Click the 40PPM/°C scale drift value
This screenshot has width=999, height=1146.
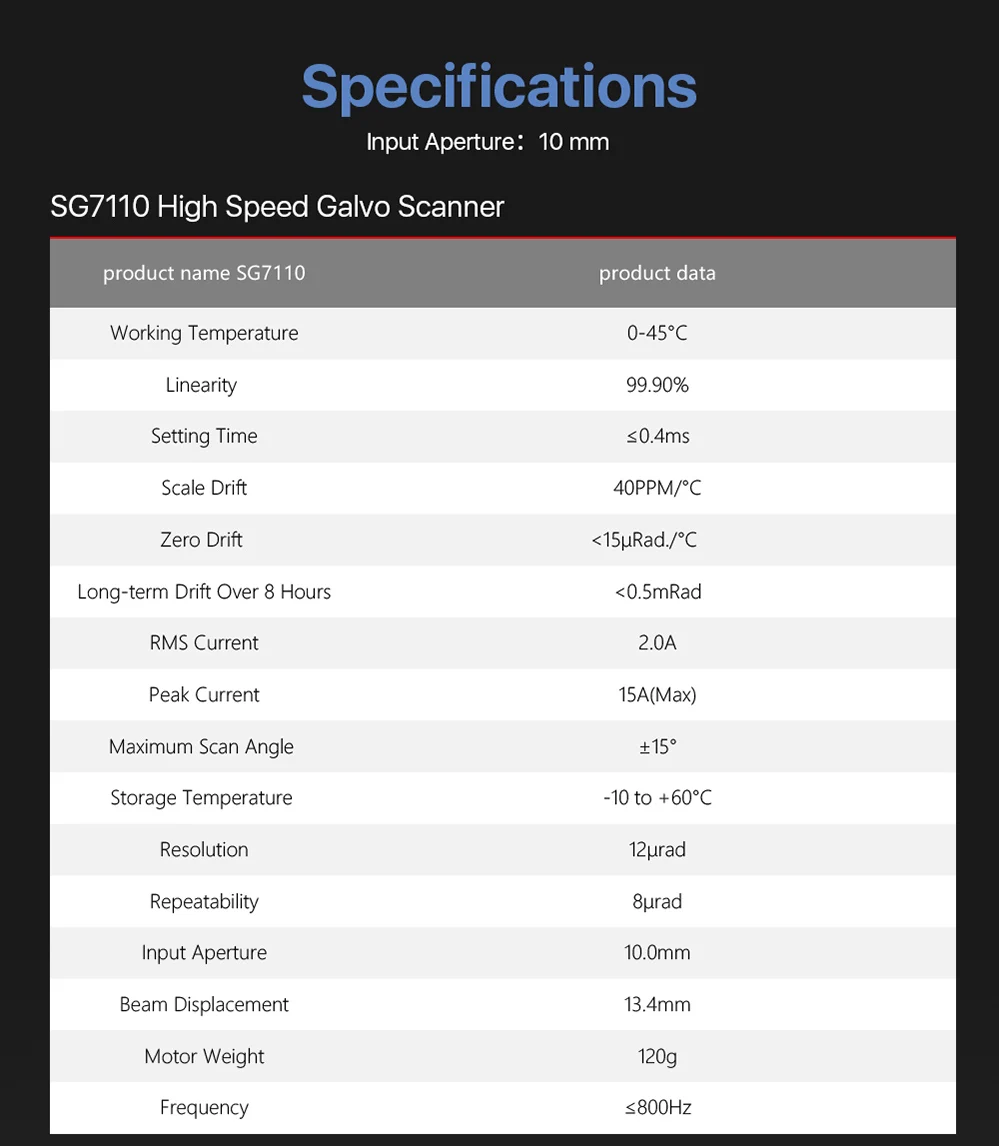tap(657, 488)
